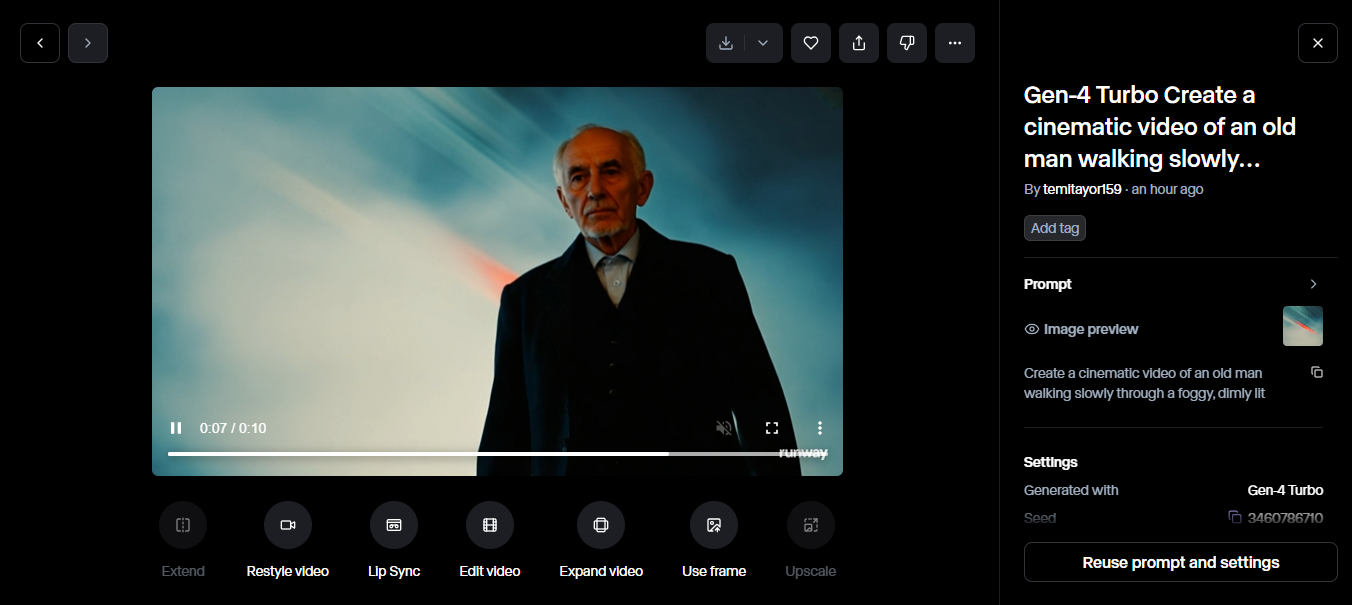Open video player options kebab menu
Viewport: 1352px width, 605px height.
click(x=820, y=428)
